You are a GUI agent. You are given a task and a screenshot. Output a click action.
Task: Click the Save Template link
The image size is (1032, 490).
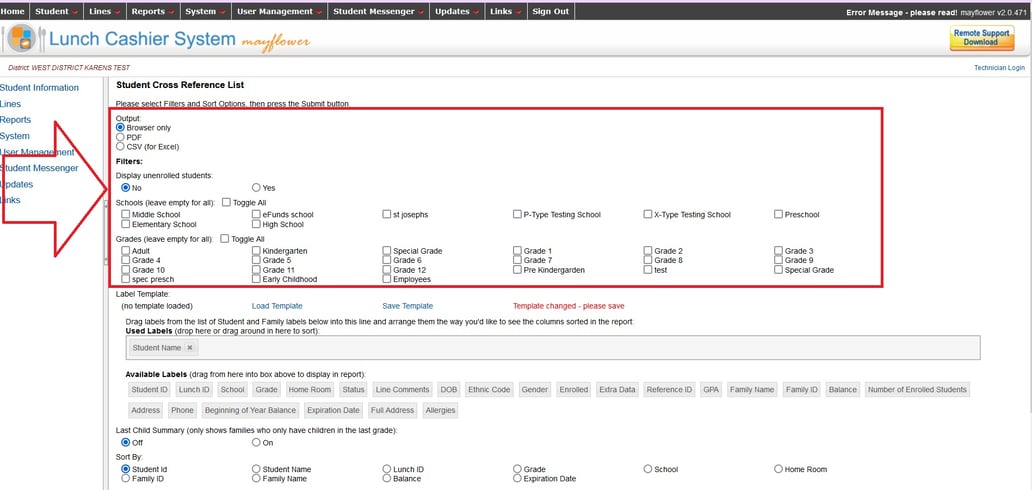407,306
